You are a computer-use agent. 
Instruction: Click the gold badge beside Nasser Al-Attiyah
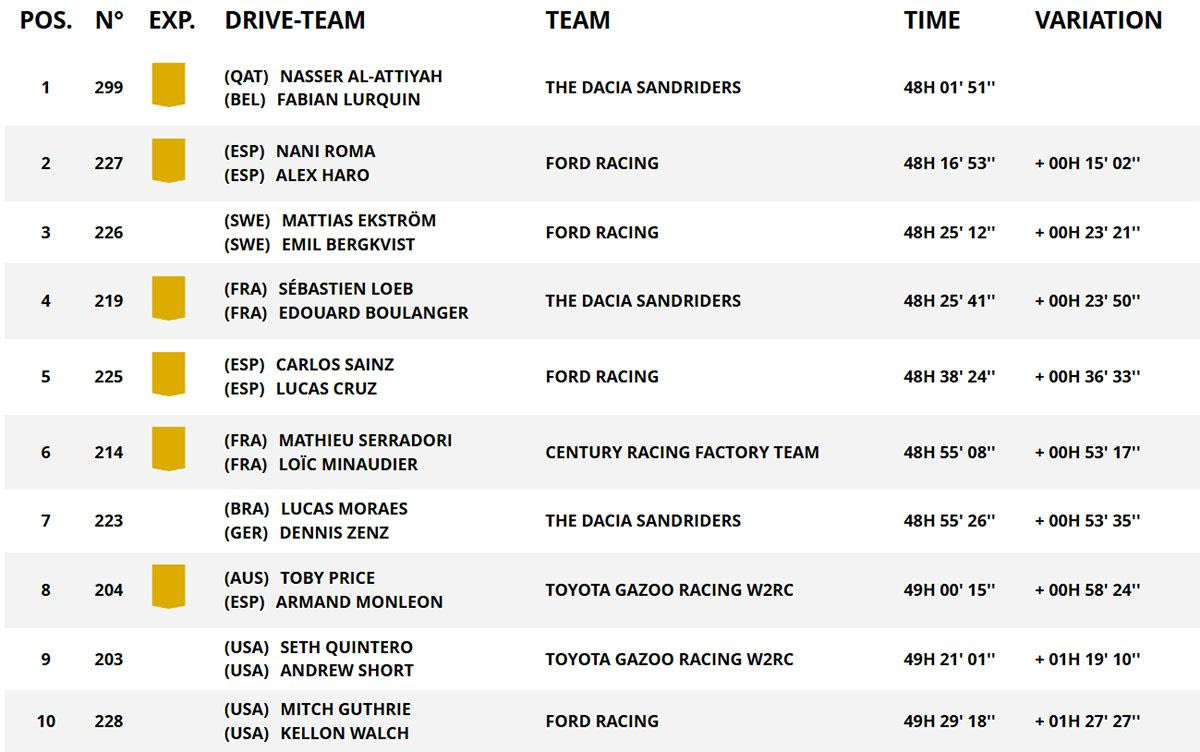168,84
